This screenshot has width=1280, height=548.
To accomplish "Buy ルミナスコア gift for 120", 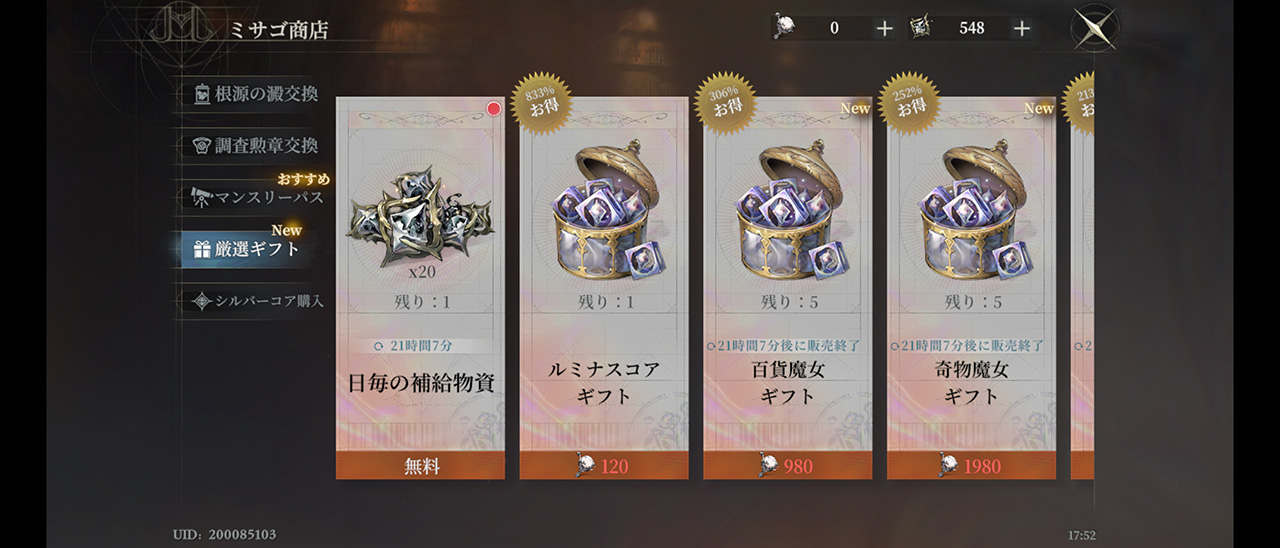I will [x=604, y=466].
